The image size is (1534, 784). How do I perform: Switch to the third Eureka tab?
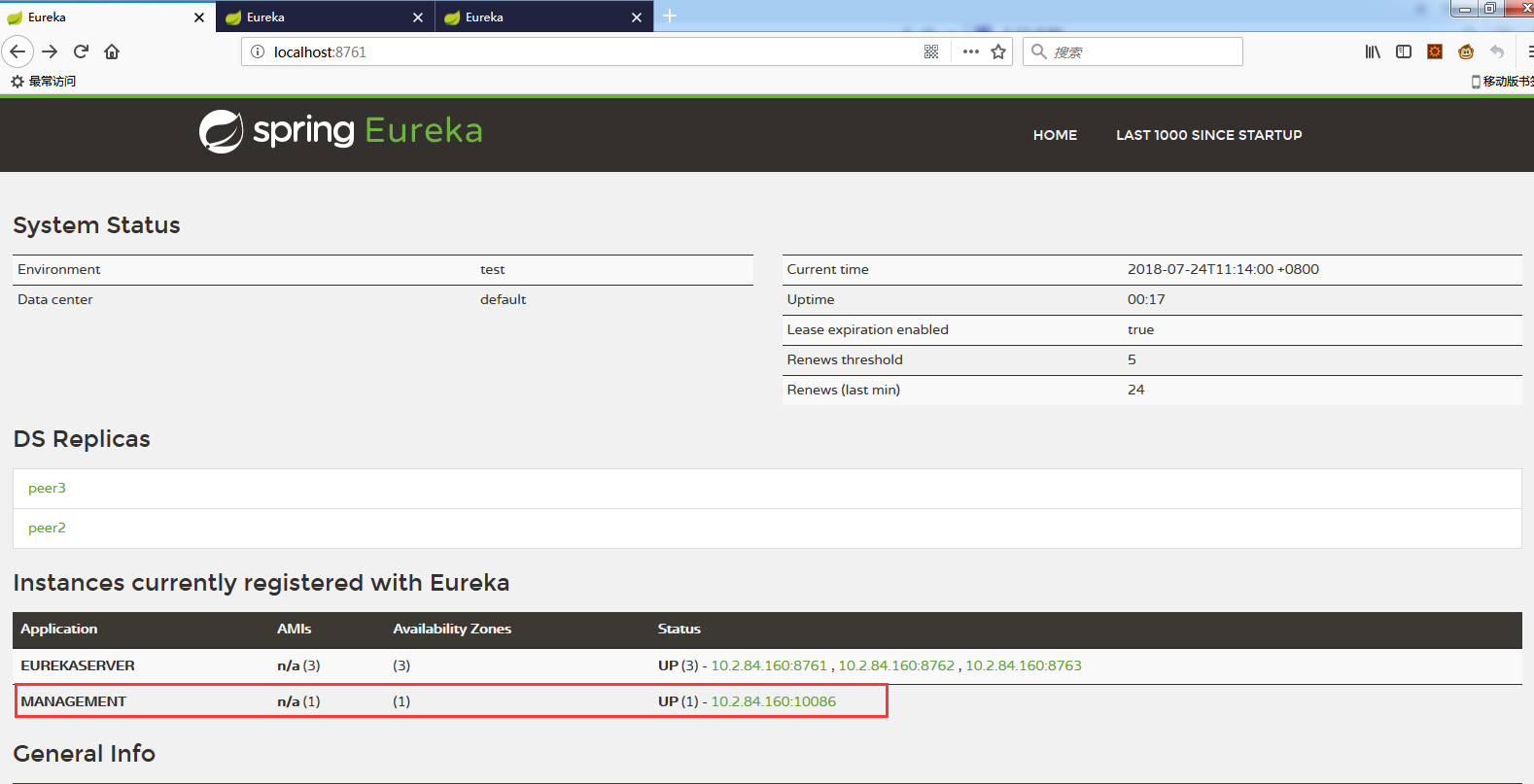[x=544, y=17]
